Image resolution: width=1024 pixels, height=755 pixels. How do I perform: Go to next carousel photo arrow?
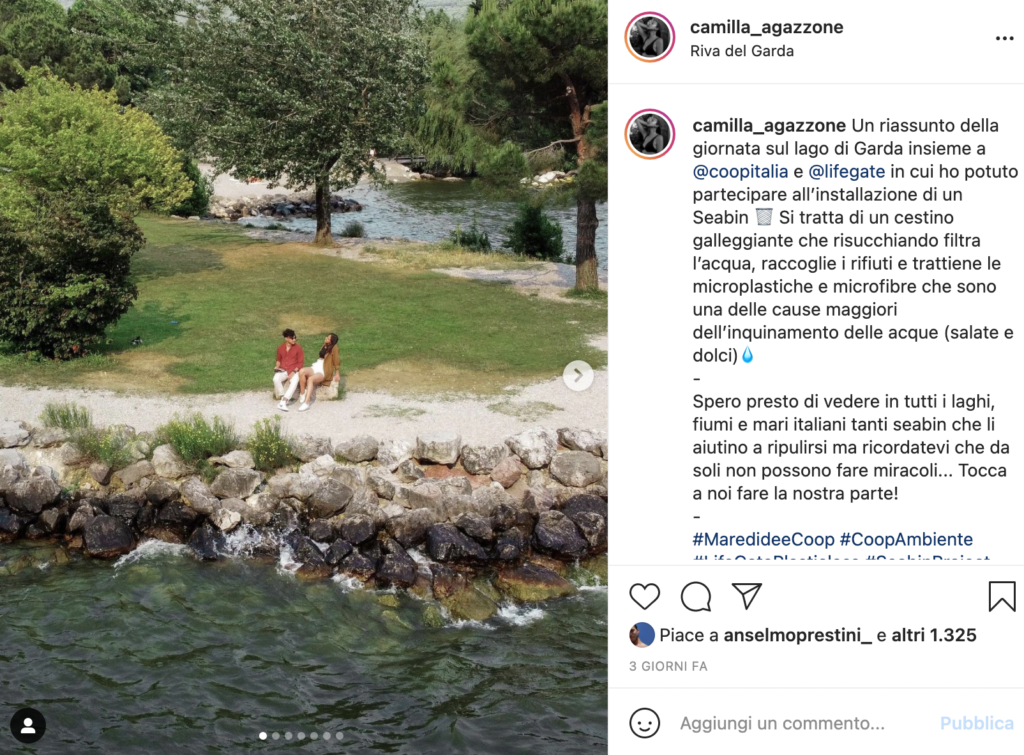[x=578, y=376]
